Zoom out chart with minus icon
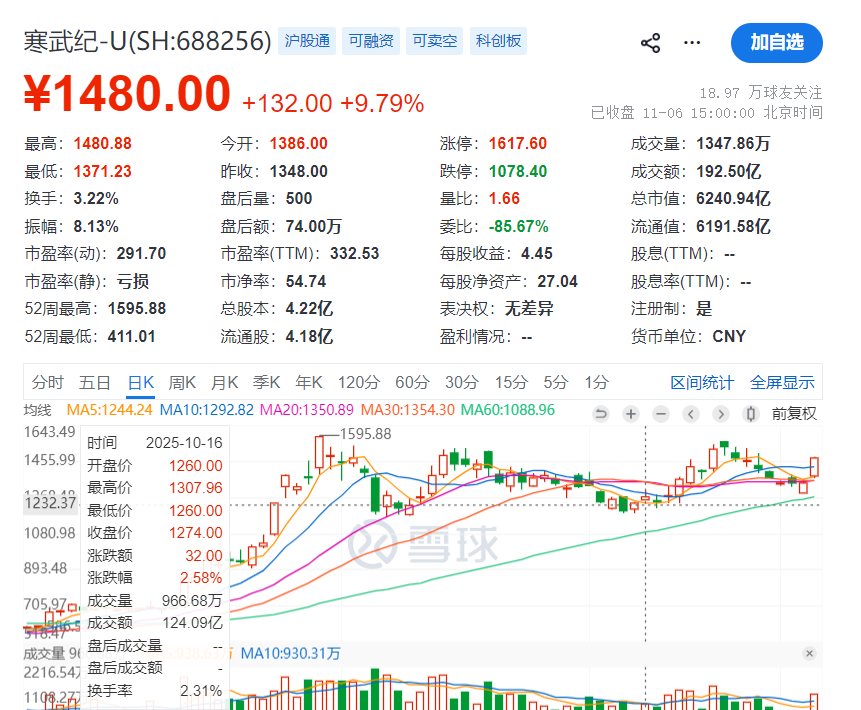 tap(661, 413)
